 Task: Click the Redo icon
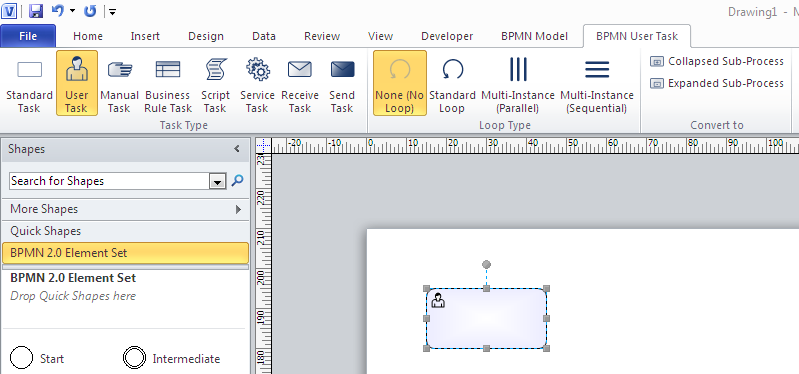90,11
